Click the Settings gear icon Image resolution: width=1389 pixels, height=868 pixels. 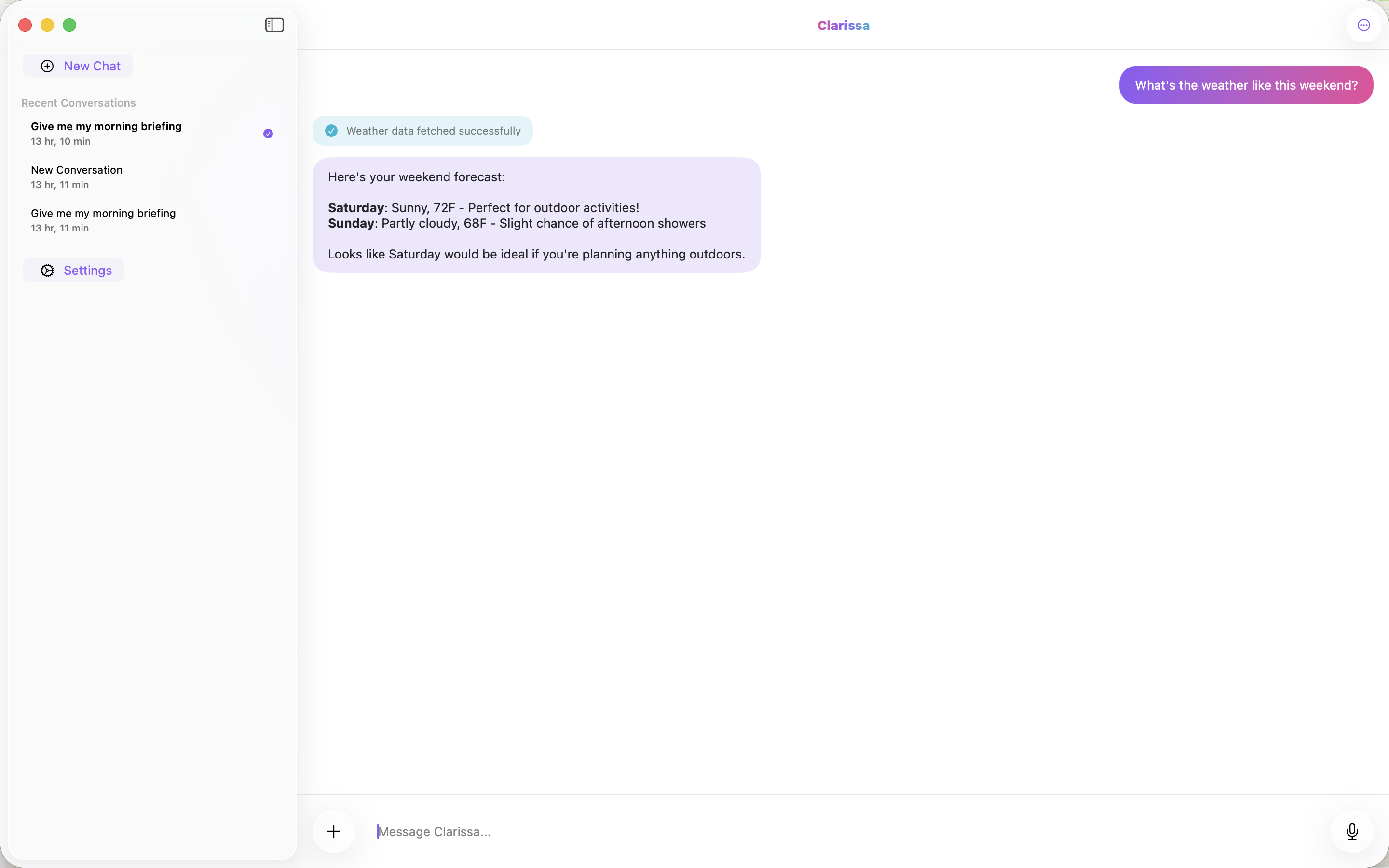tap(47, 270)
